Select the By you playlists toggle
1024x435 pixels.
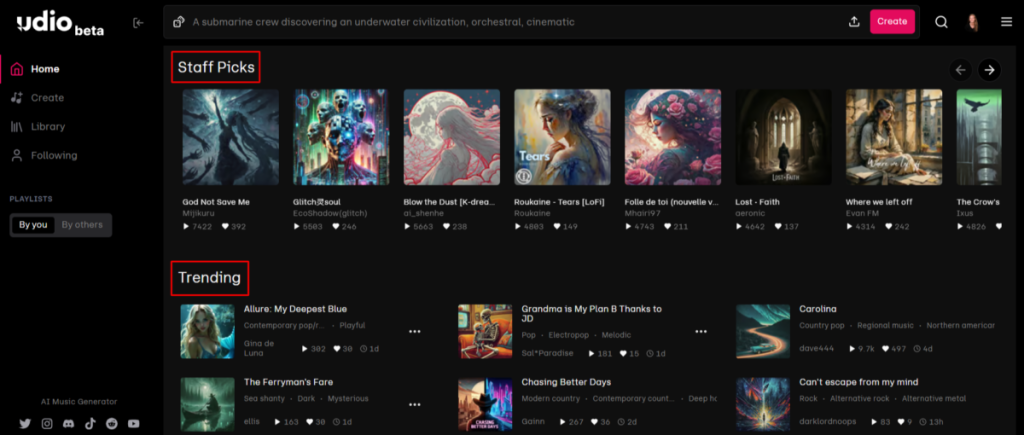pyautogui.click(x=33, y=225)
